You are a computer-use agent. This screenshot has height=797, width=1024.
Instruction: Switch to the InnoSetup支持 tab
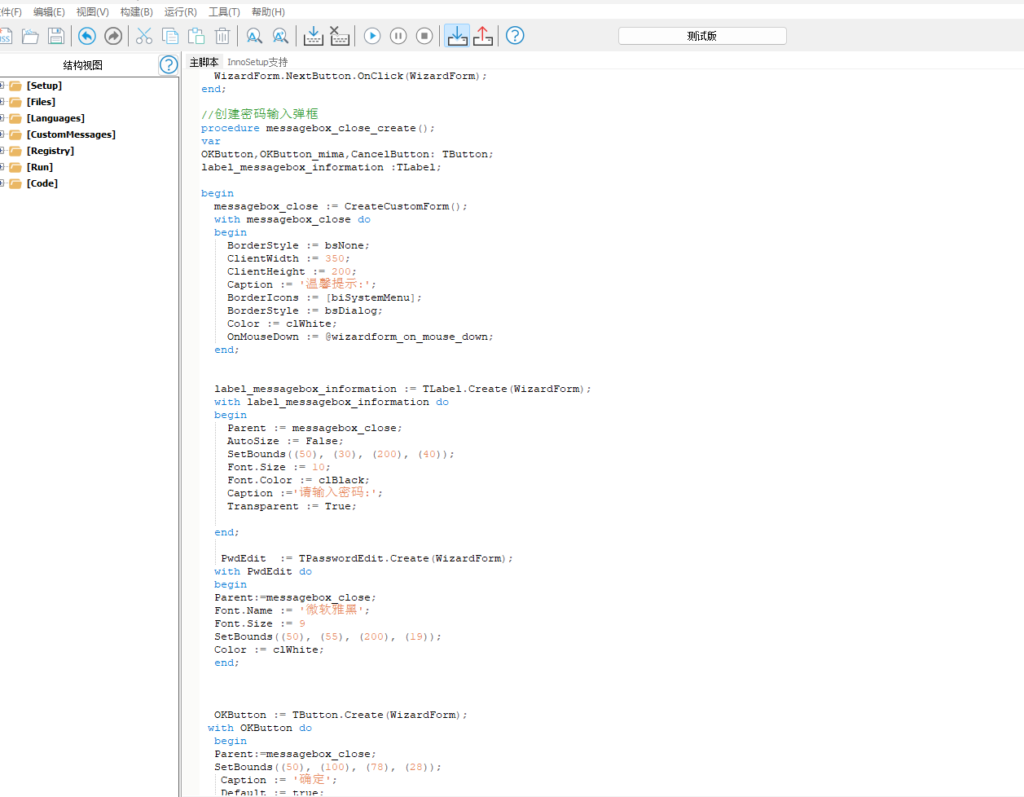[x=257, y=62]
